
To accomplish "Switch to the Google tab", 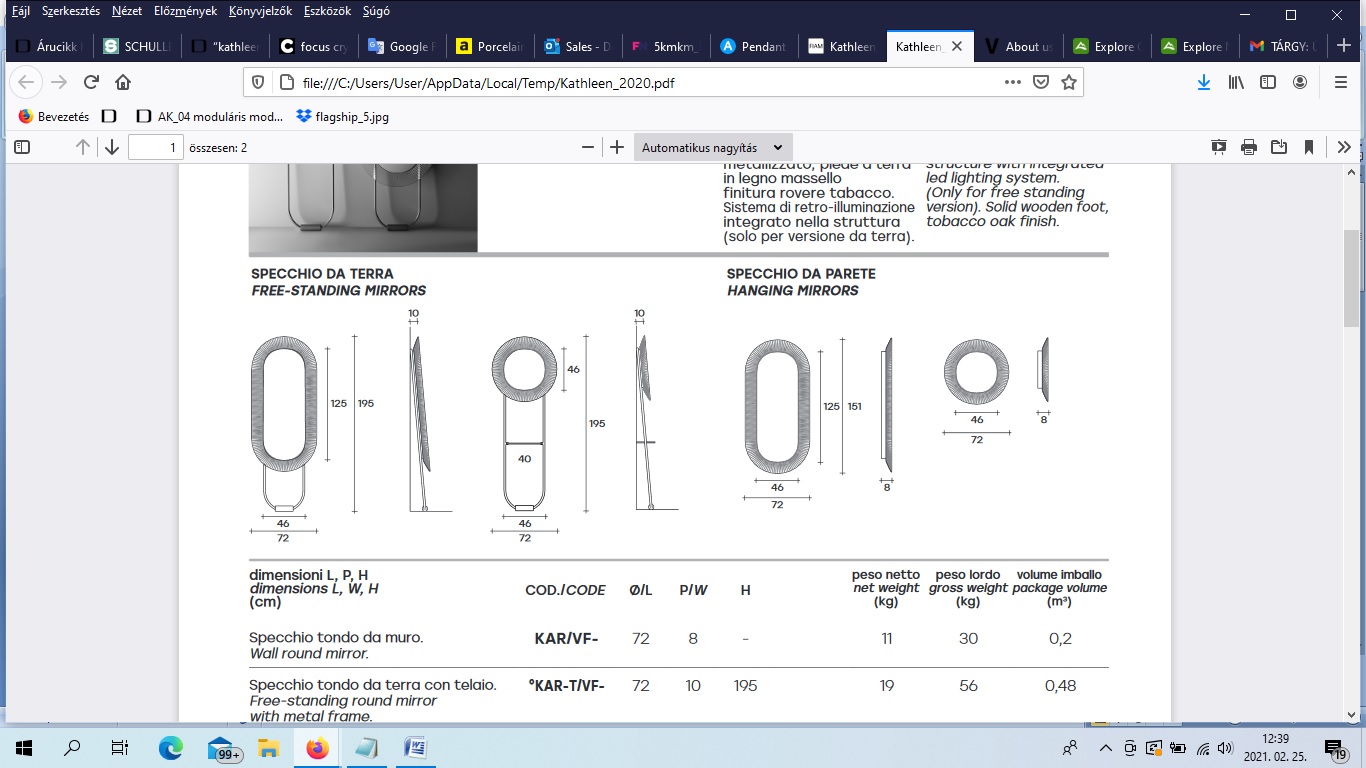I will pos(401,46).
